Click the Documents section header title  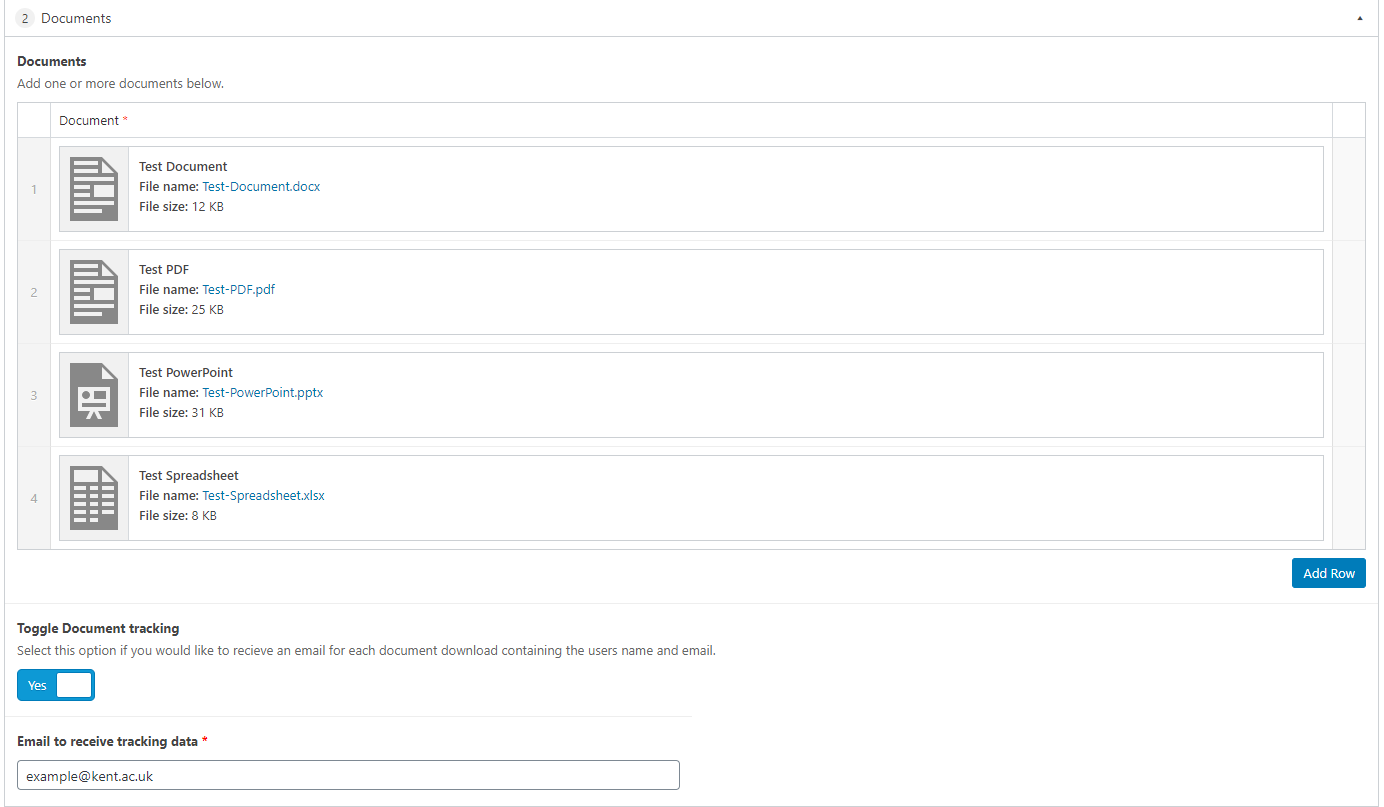76,18
